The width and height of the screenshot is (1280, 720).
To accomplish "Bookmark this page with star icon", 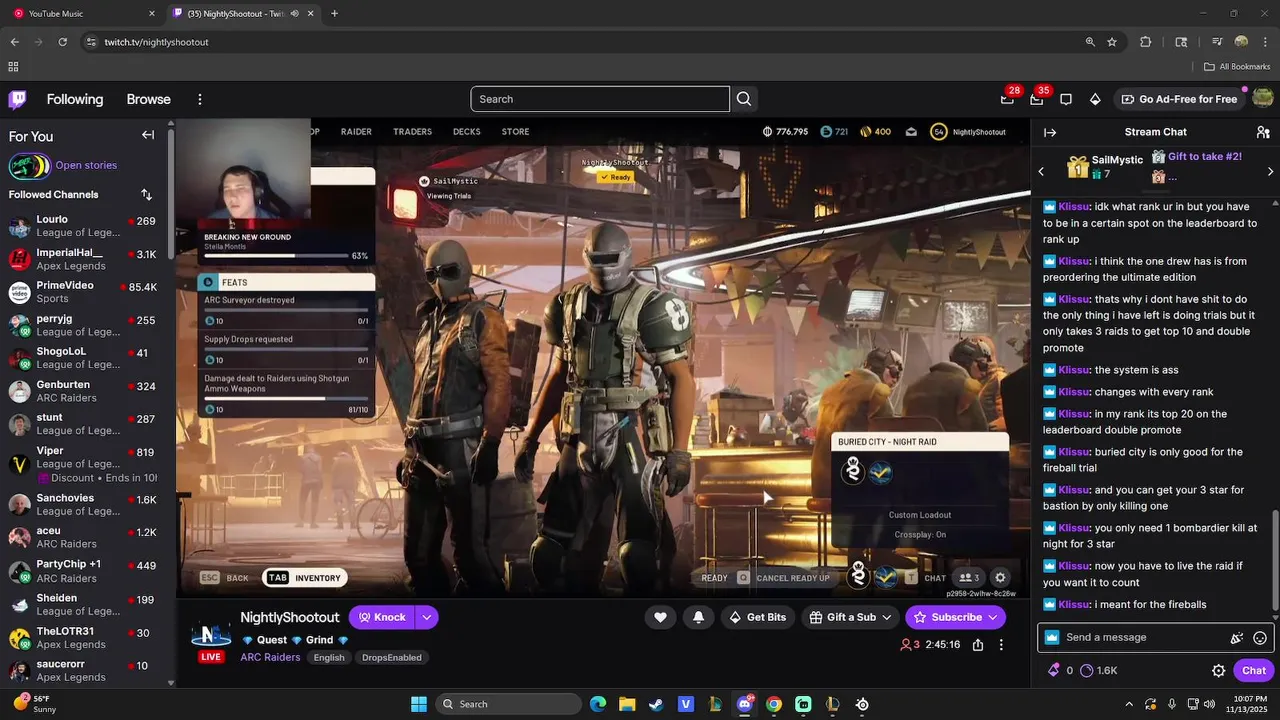I will (1112, 42).
